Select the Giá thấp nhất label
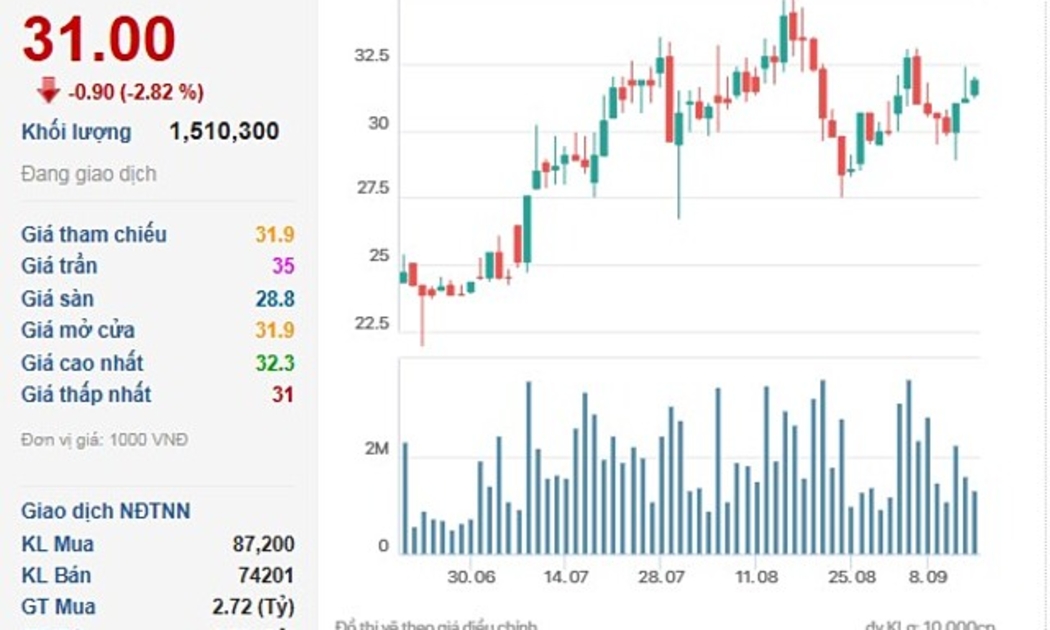 pos(86,395)
